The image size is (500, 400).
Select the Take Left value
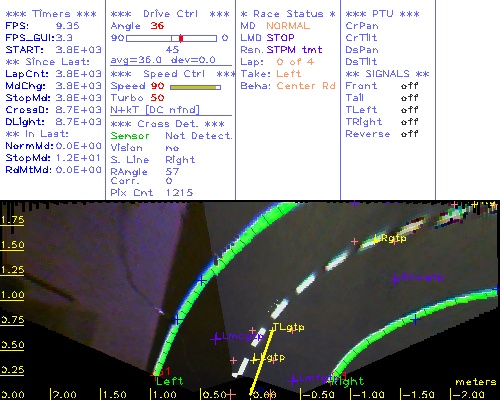(x=289, y=74)
